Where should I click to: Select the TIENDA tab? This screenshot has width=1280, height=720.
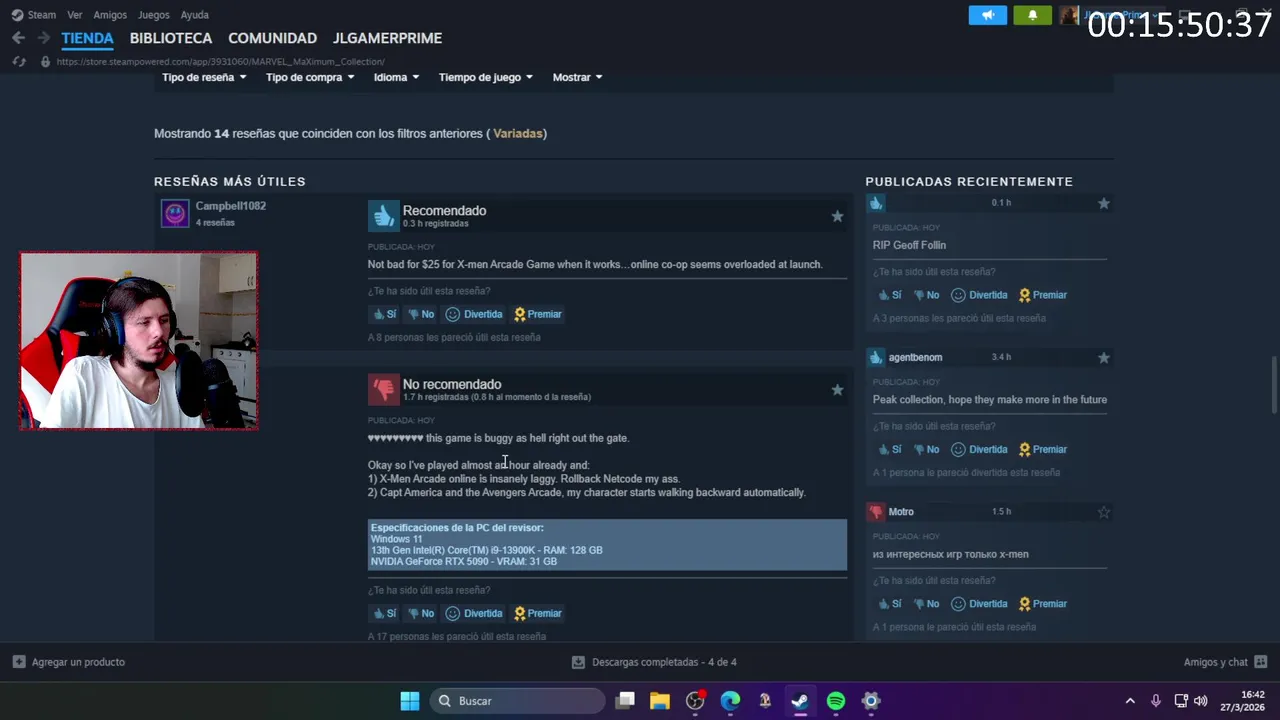pos(87,38)
